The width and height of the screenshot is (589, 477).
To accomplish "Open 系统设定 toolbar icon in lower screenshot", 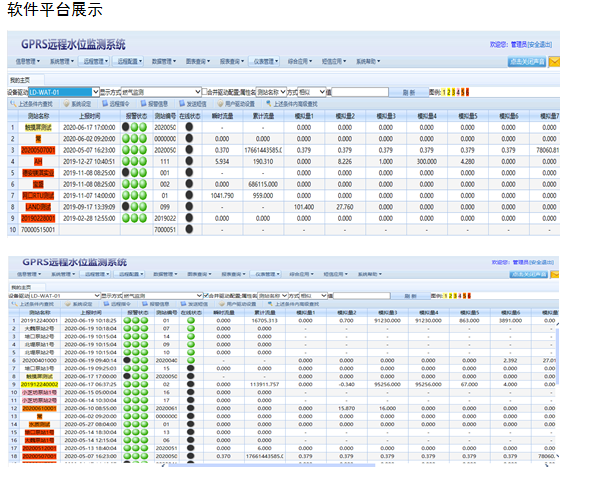I will 68,303.
